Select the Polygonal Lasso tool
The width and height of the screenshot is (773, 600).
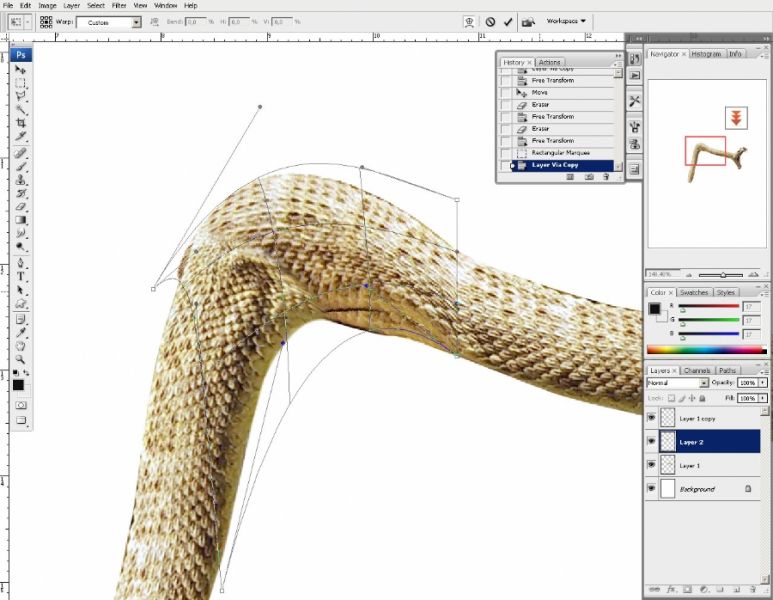tap(20, 96)
